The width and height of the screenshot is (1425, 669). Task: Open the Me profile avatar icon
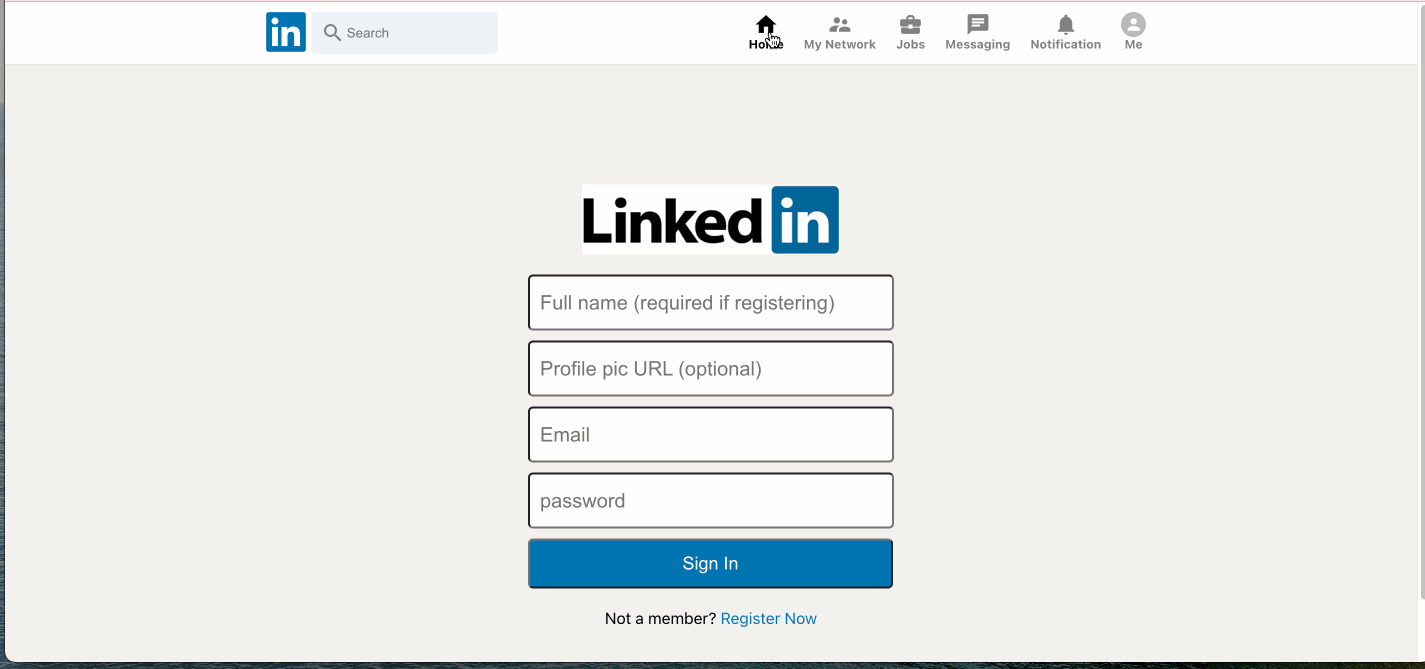(1133, 24)
